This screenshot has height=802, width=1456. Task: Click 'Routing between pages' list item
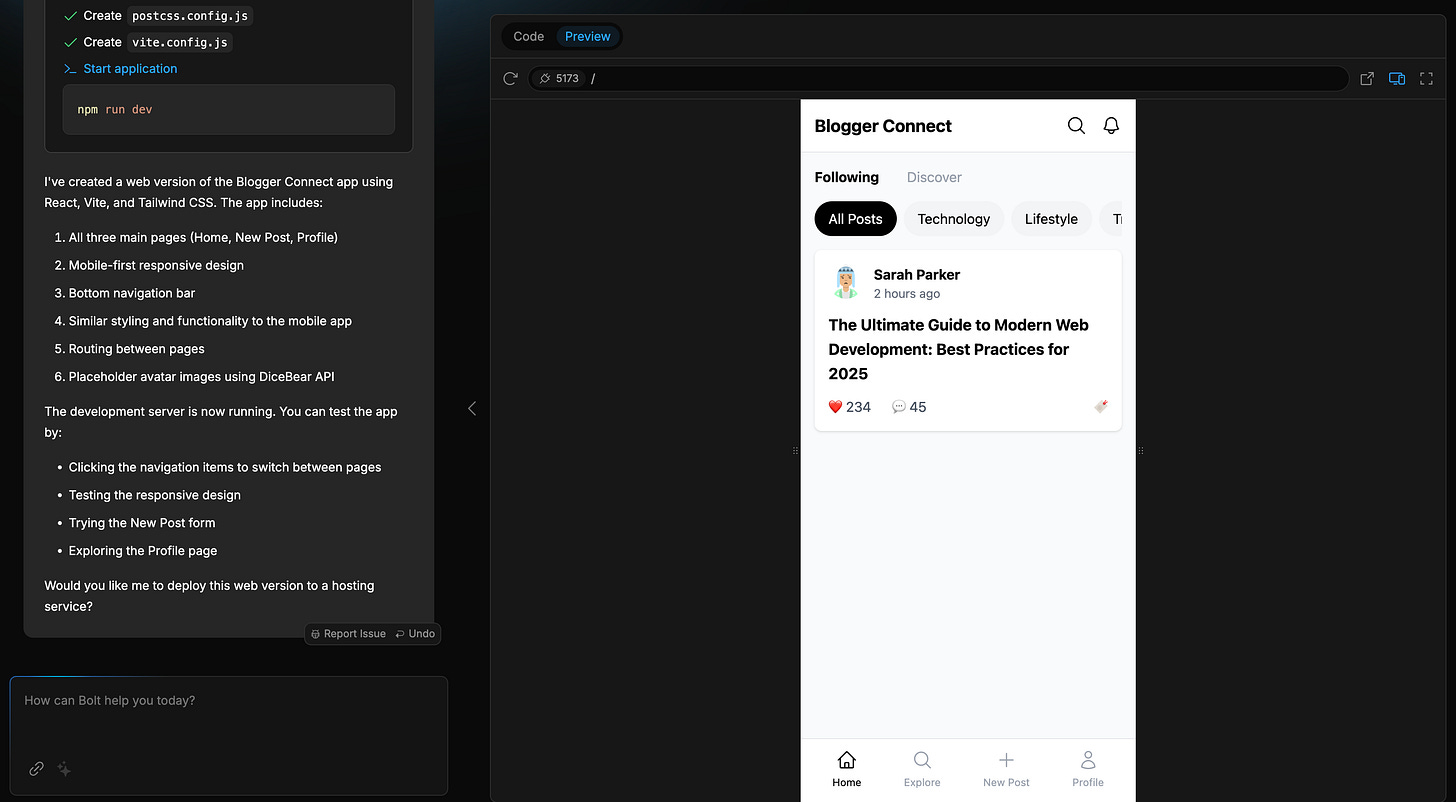137,349
